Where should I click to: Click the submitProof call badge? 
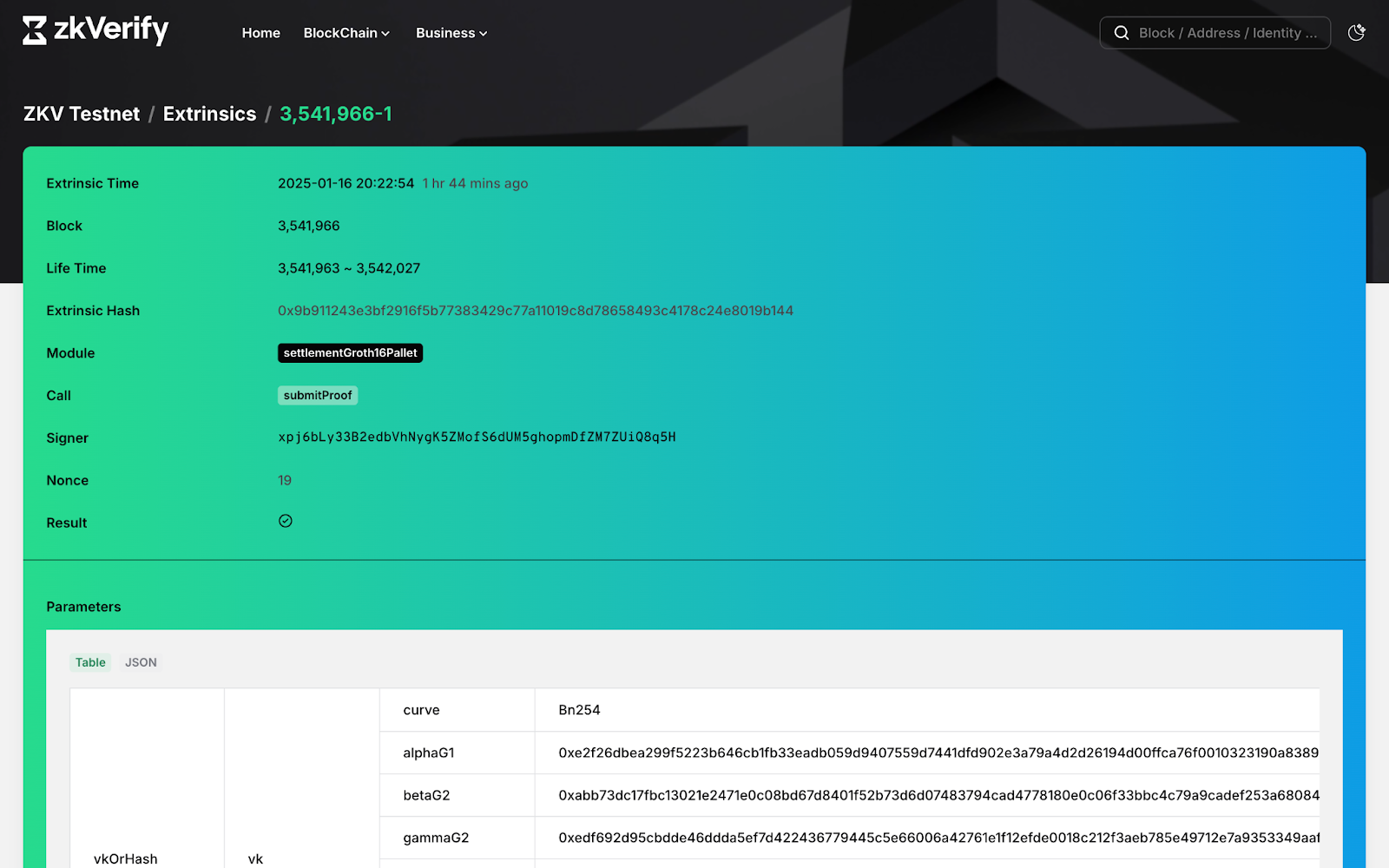[318, 396]
